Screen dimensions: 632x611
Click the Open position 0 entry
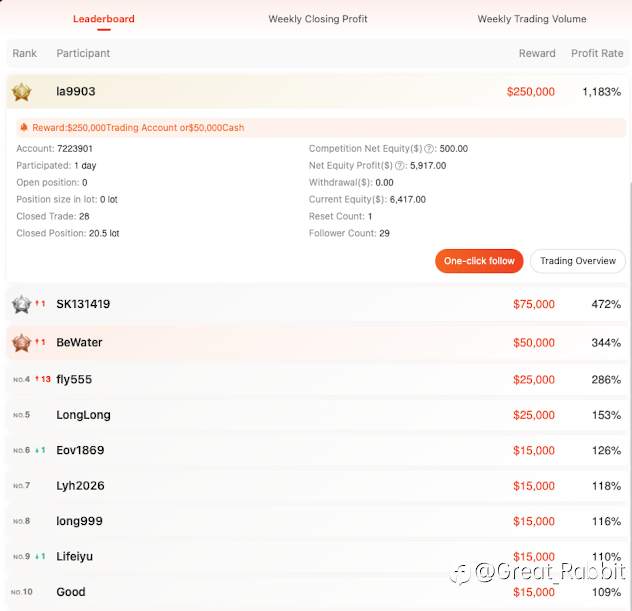tap(52, 183)
